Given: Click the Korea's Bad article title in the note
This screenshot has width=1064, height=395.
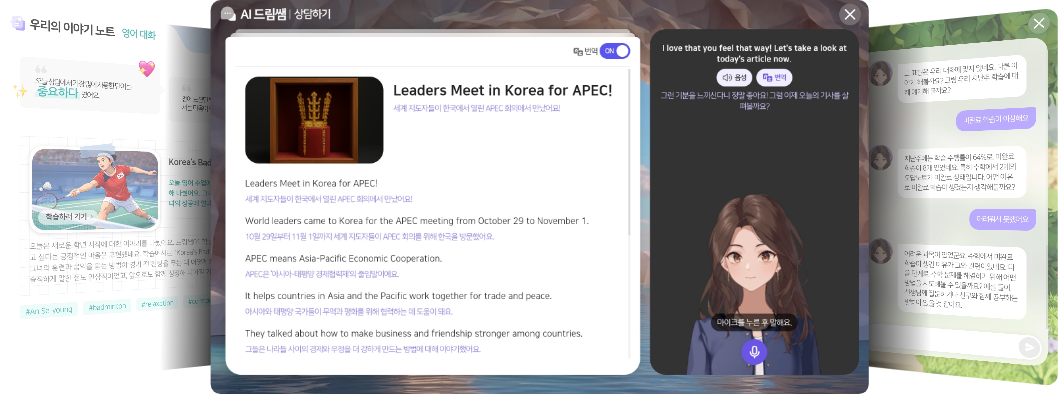Looking at the screenshot, I should pyautogui.click(x=189, y=162).
